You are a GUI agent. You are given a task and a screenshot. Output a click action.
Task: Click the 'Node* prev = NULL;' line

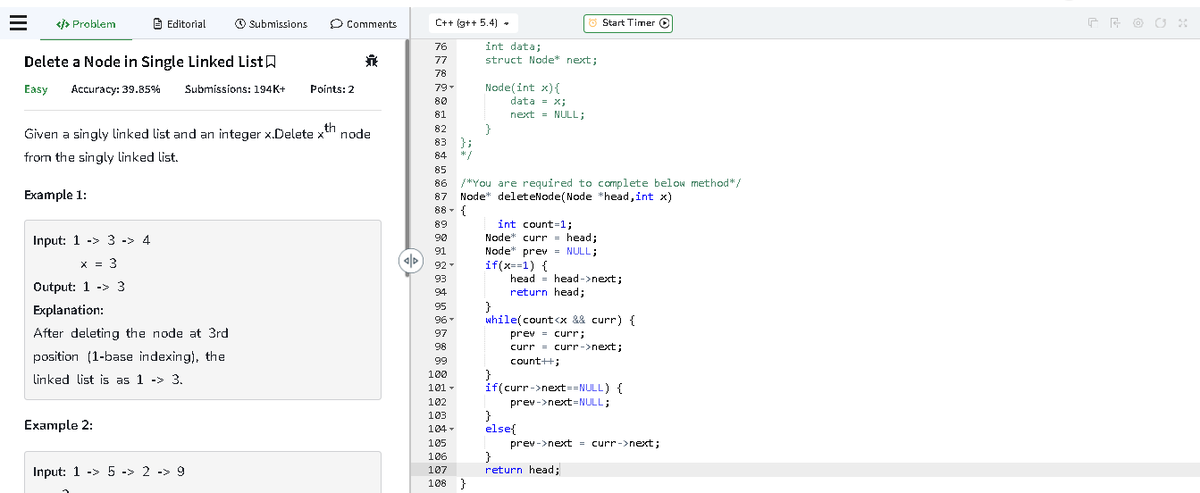click(x=541, y=251)
